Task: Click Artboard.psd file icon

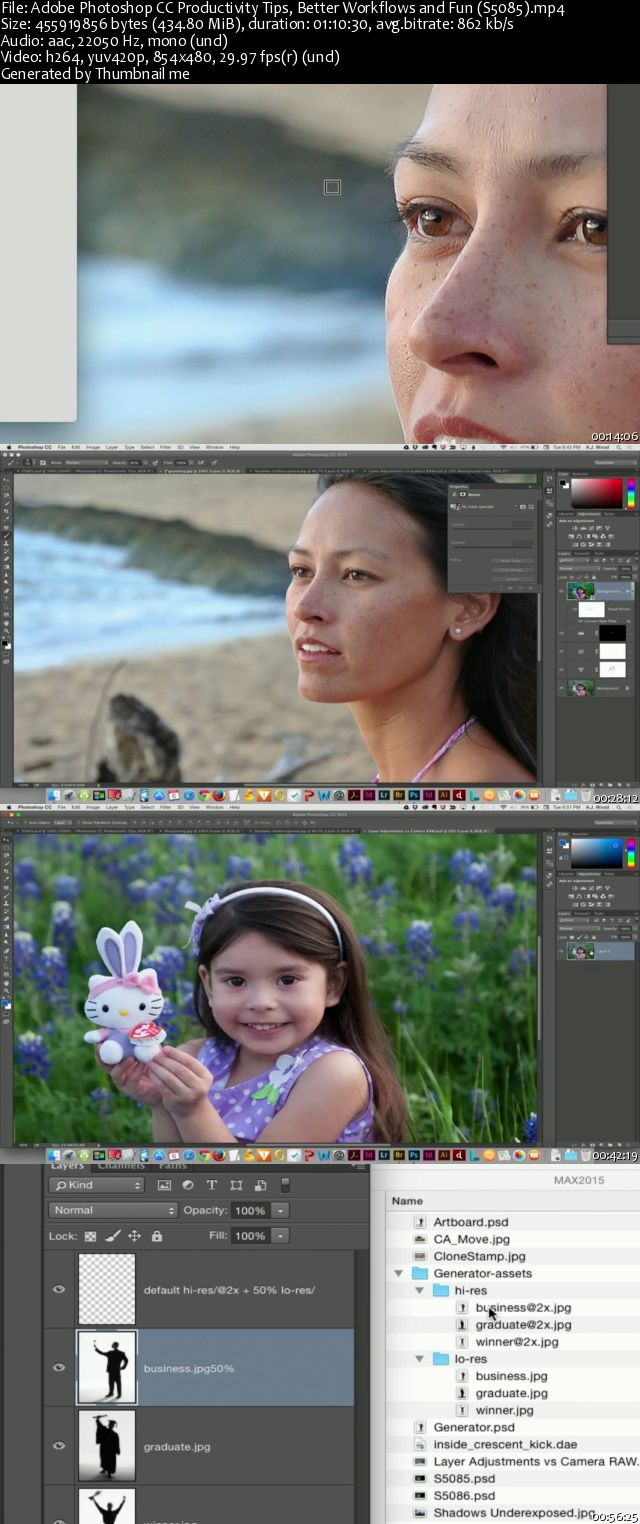Action: [x=421, y=1222]
